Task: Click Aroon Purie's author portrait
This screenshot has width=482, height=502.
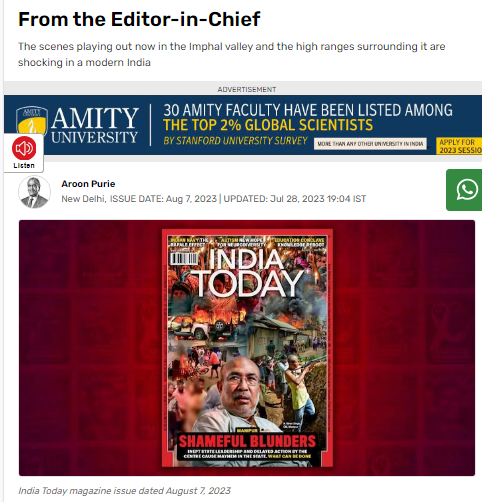Action: tap(34, 192)
